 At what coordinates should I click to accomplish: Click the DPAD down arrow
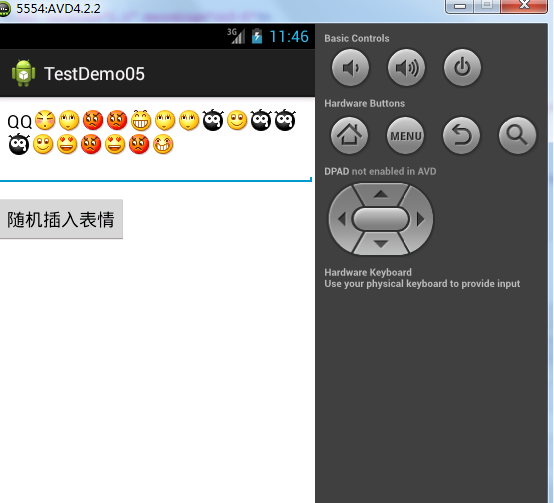381,244
